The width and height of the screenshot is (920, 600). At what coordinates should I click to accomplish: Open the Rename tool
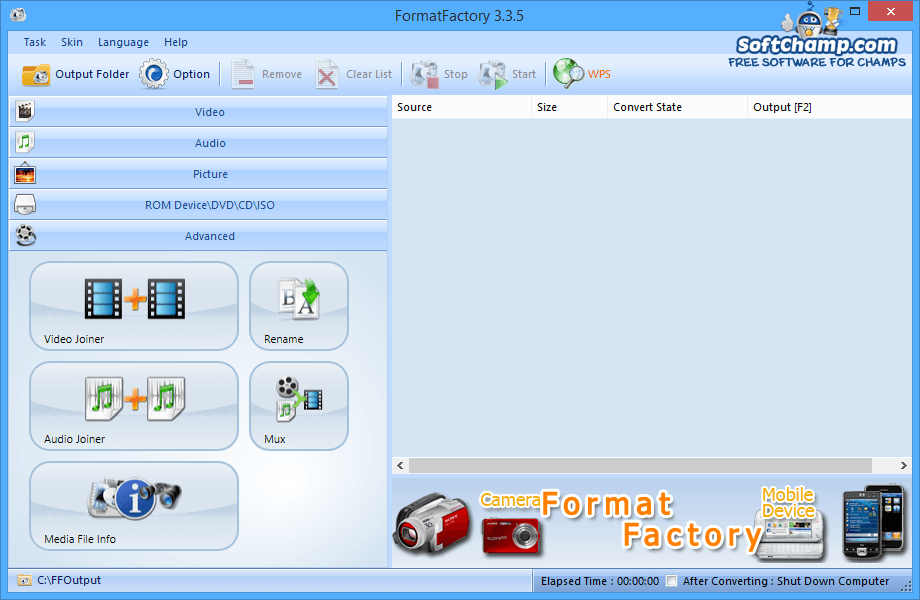[x=299, y=306]
